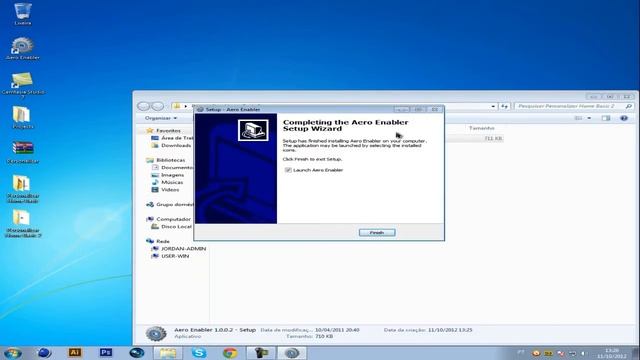
Task: Click Finish in the setup wizard
Action: point(377,233)
